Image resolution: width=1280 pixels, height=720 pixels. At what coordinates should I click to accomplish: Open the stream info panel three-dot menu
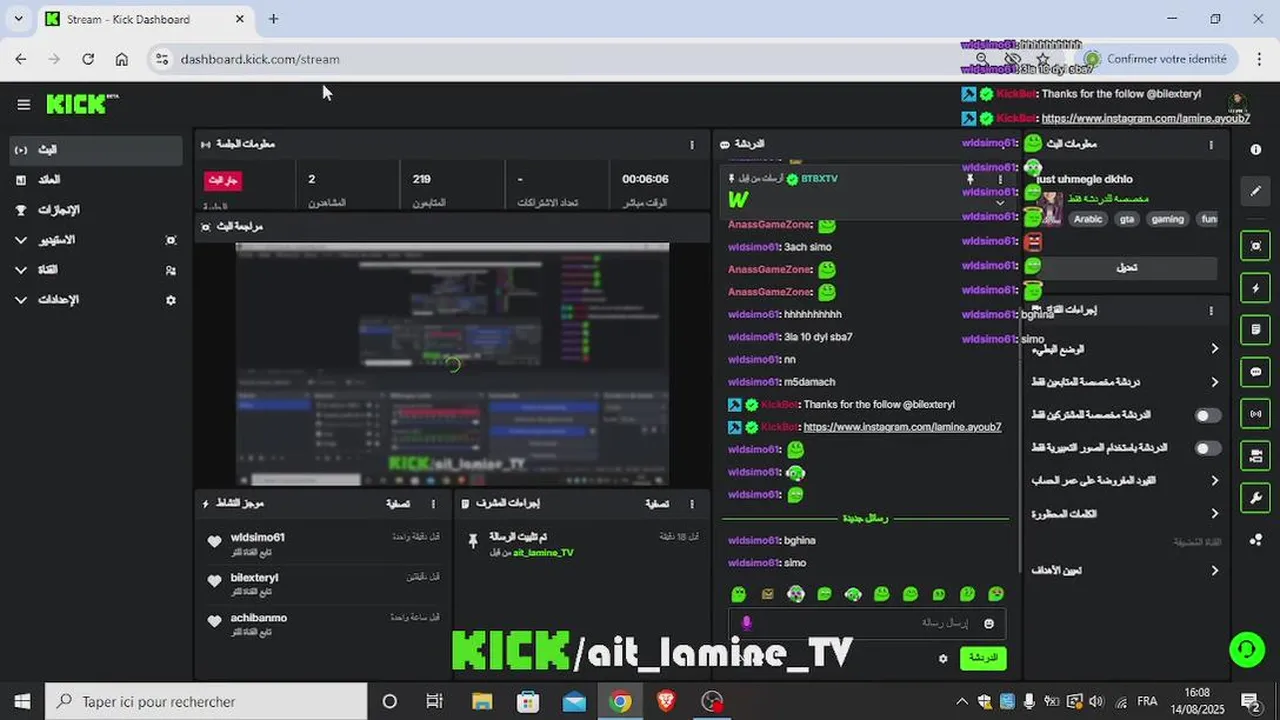(x=1211, y=145)
